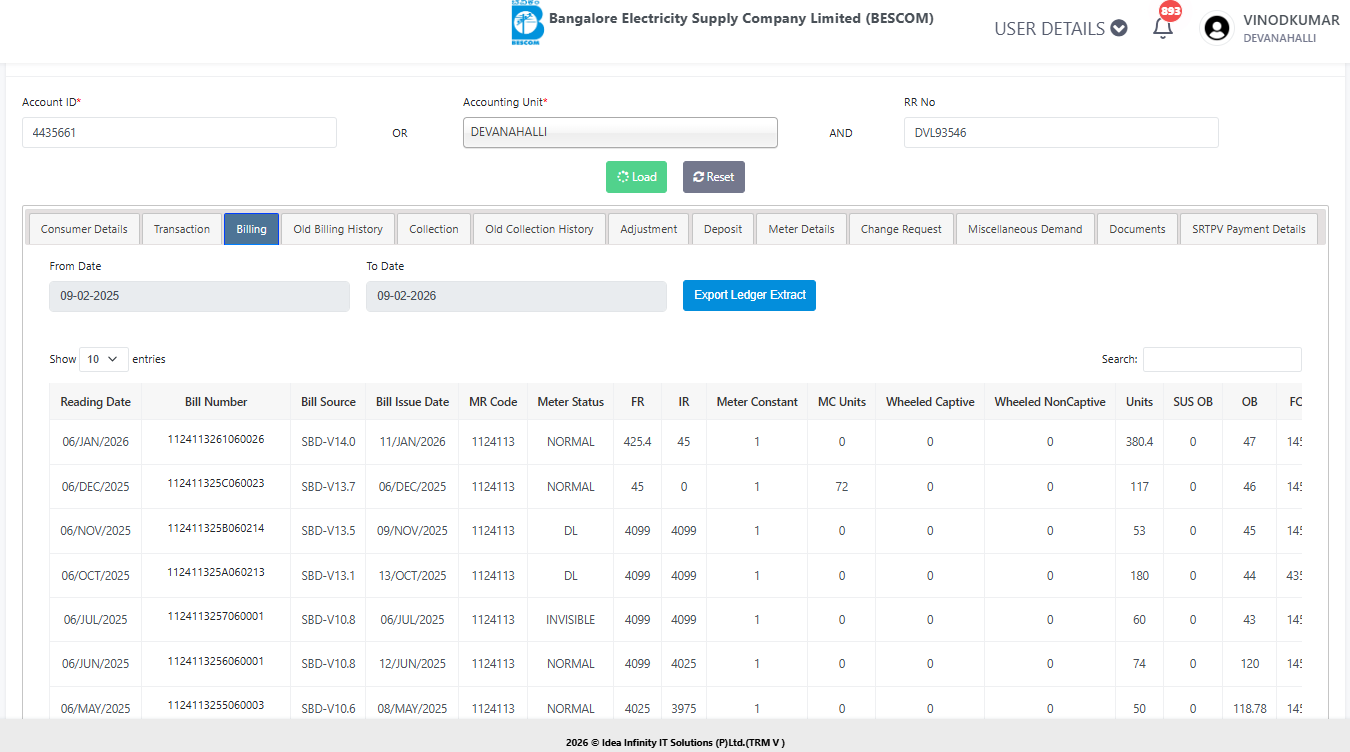
Task: Click the RR No input field
Action: coord(1060,133)
